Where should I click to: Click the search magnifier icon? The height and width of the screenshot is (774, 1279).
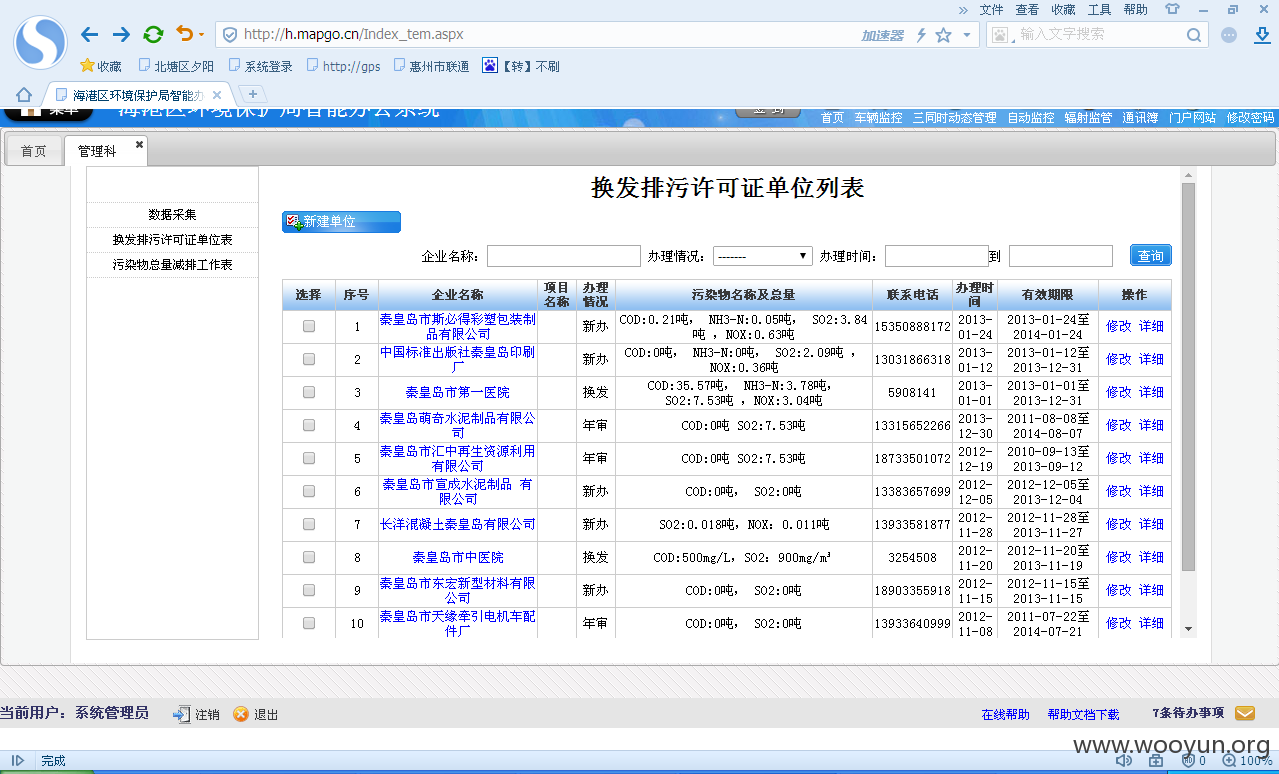pyautogui.click(x=1194, y=35)
